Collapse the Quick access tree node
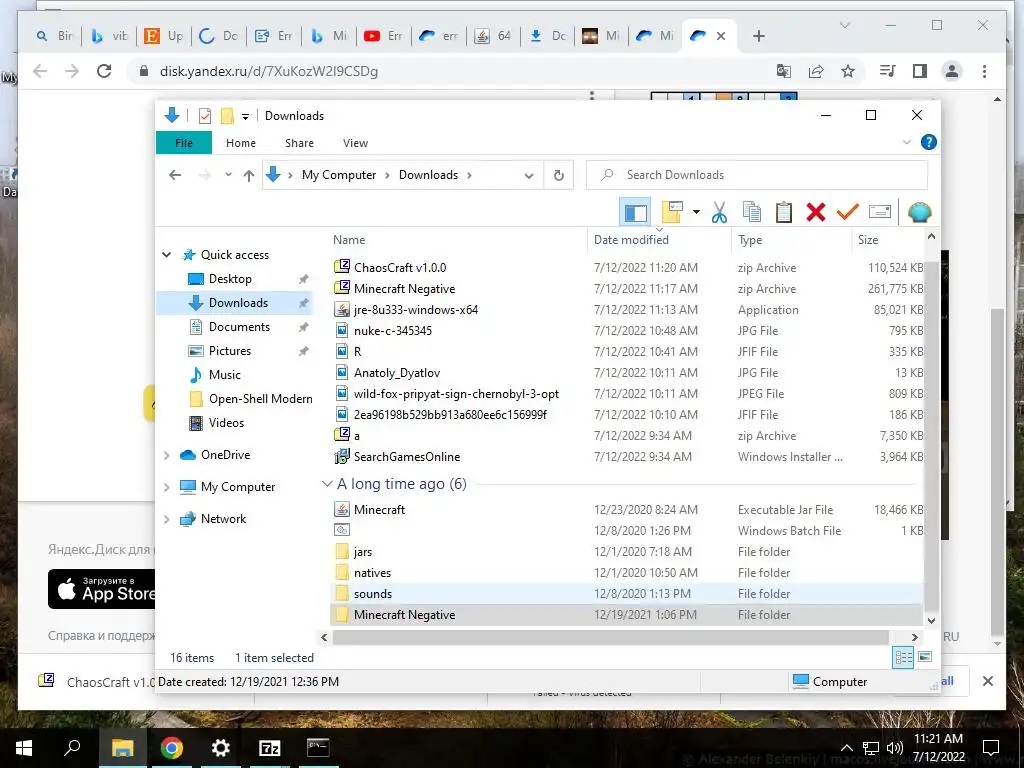The image size is (1024, 768). [167, 255]
